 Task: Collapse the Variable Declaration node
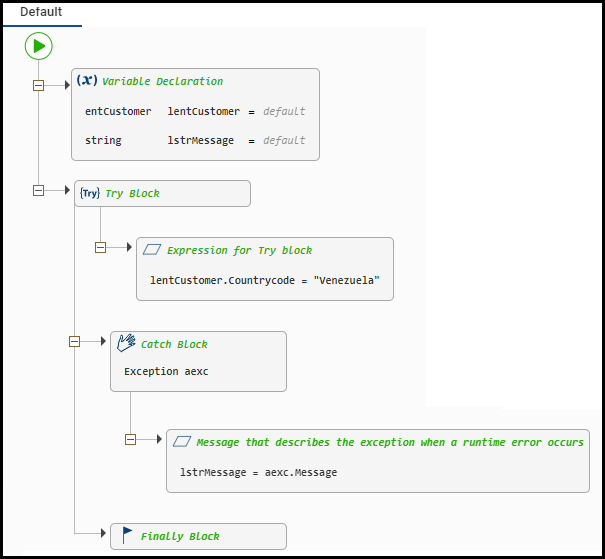pos(38,86)
